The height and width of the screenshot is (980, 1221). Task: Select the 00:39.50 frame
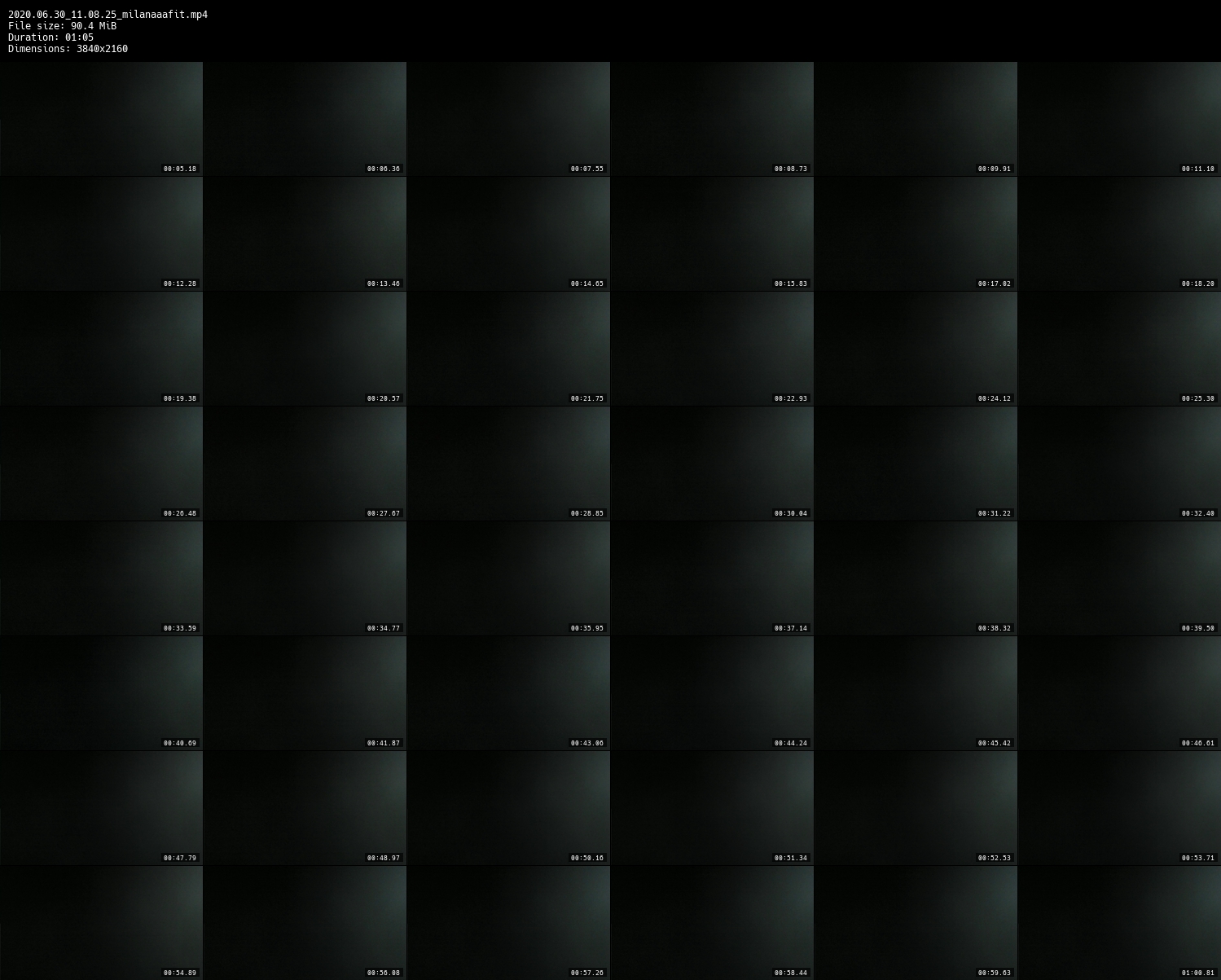(x=1119, y=578)
